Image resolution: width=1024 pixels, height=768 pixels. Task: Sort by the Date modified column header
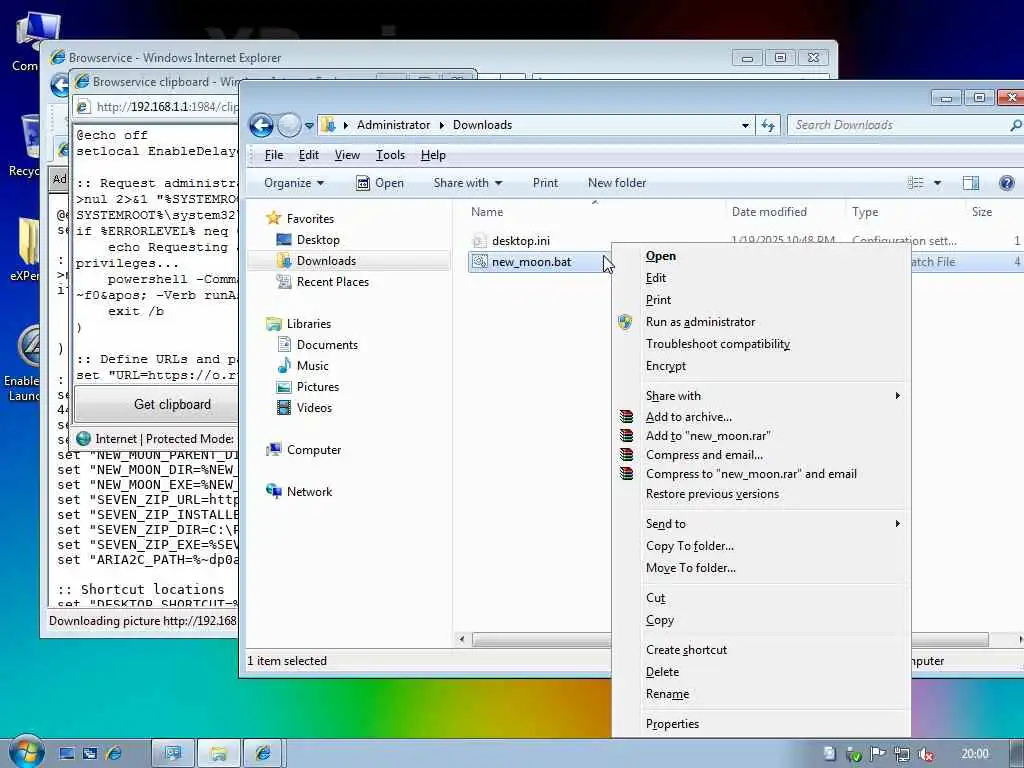pos(769,212)
